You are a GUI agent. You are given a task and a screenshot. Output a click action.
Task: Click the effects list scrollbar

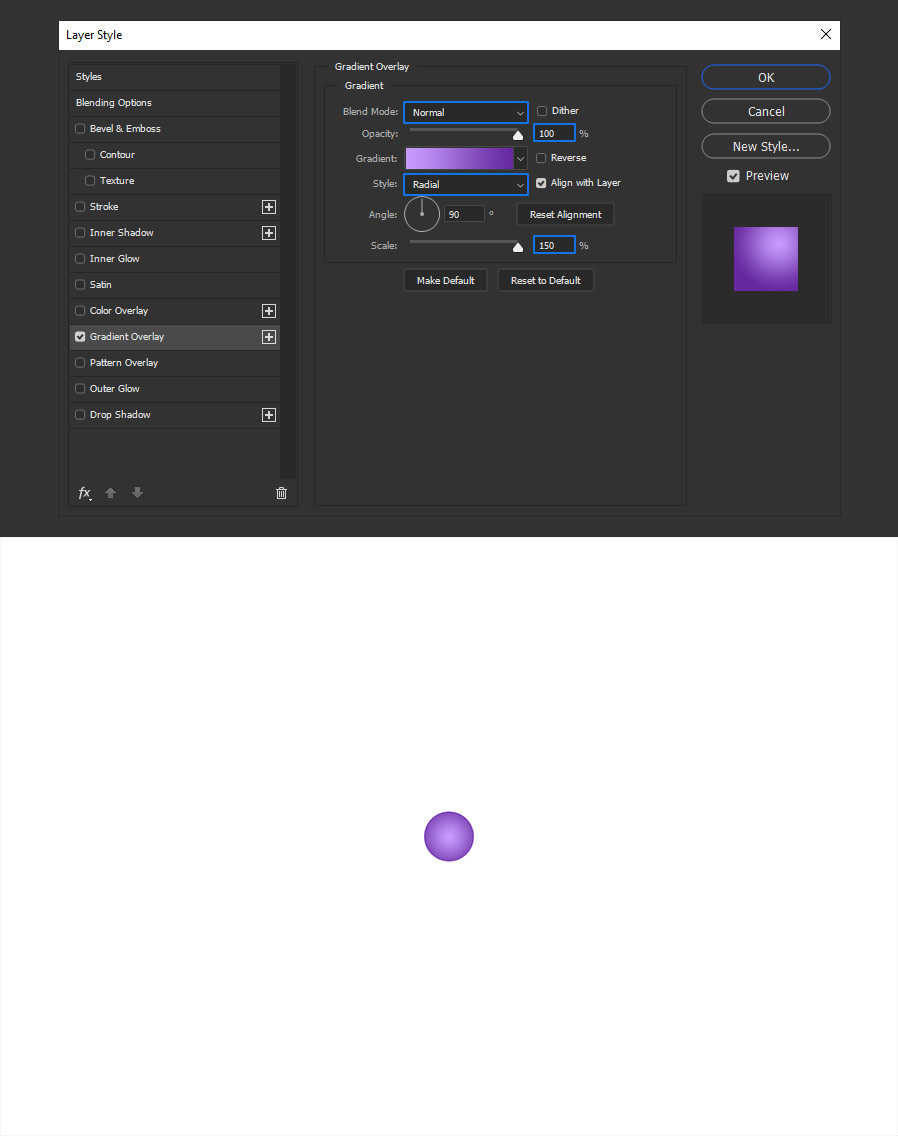click(288, 272)
